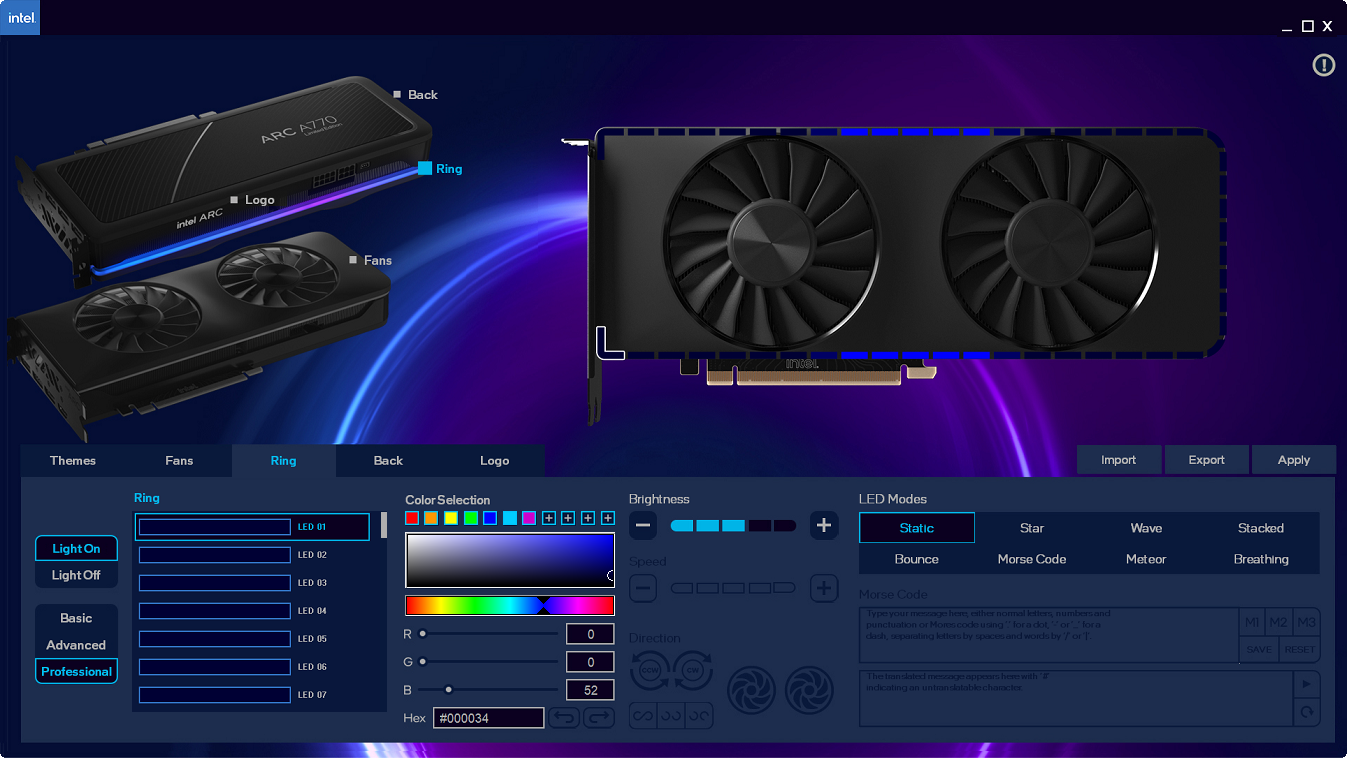Select the CW direction icon

(x=693, y=669)
